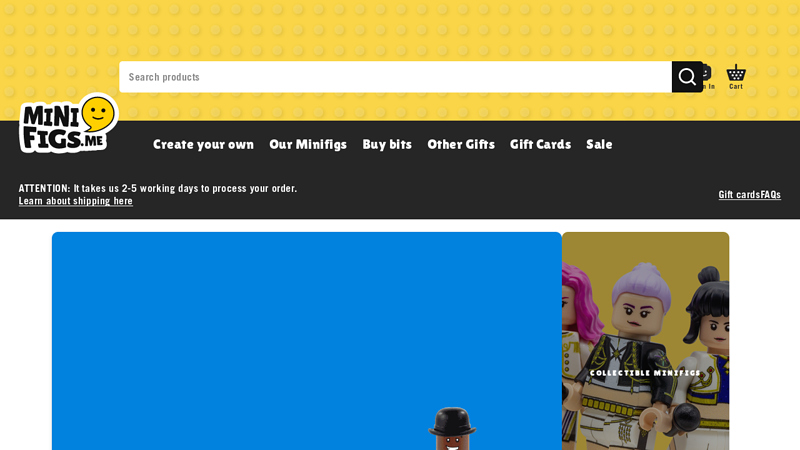The image size is (800, 450).
Task: Follow the Learn about shipping here link
Action: coord(76,201)
